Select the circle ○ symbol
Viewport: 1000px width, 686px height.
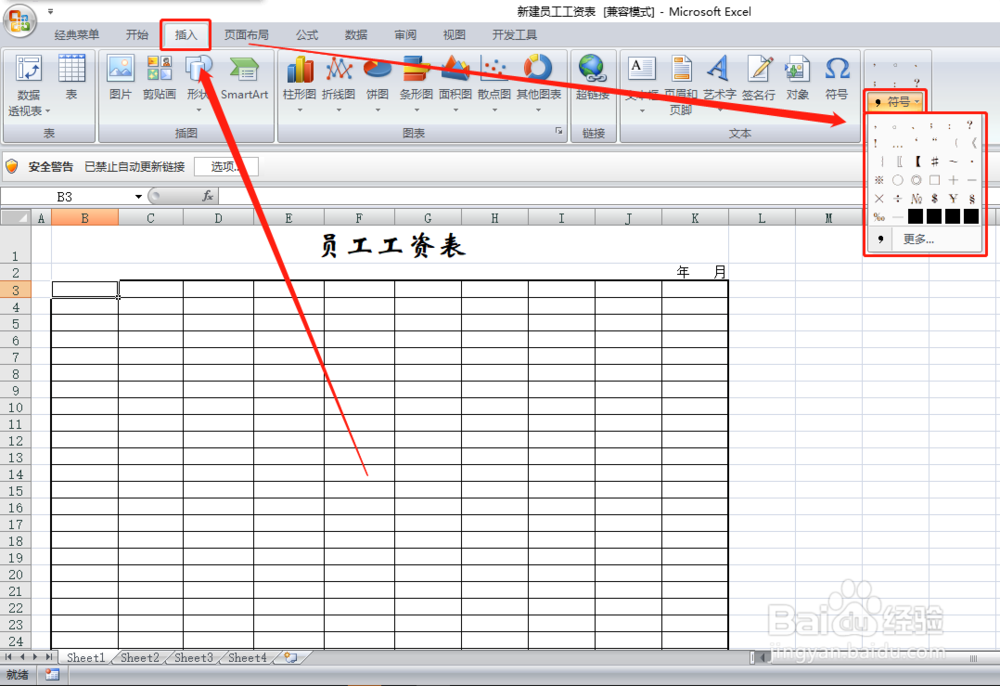click(x=897, y=180)
